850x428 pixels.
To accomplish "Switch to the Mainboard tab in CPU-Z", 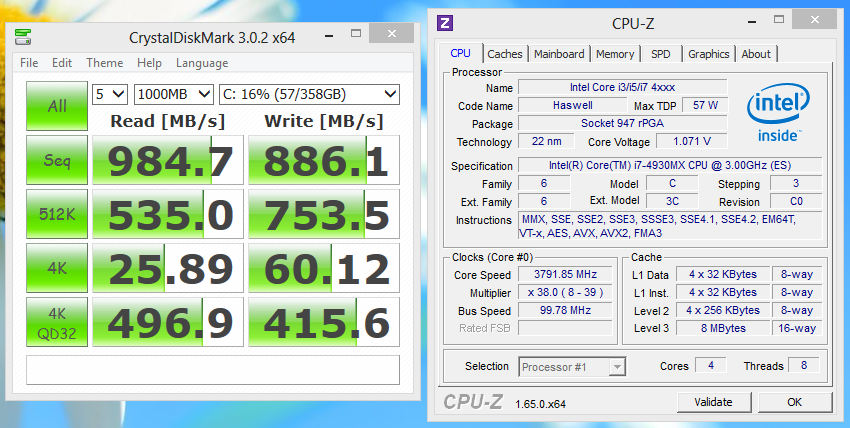I will click(559, 54).
